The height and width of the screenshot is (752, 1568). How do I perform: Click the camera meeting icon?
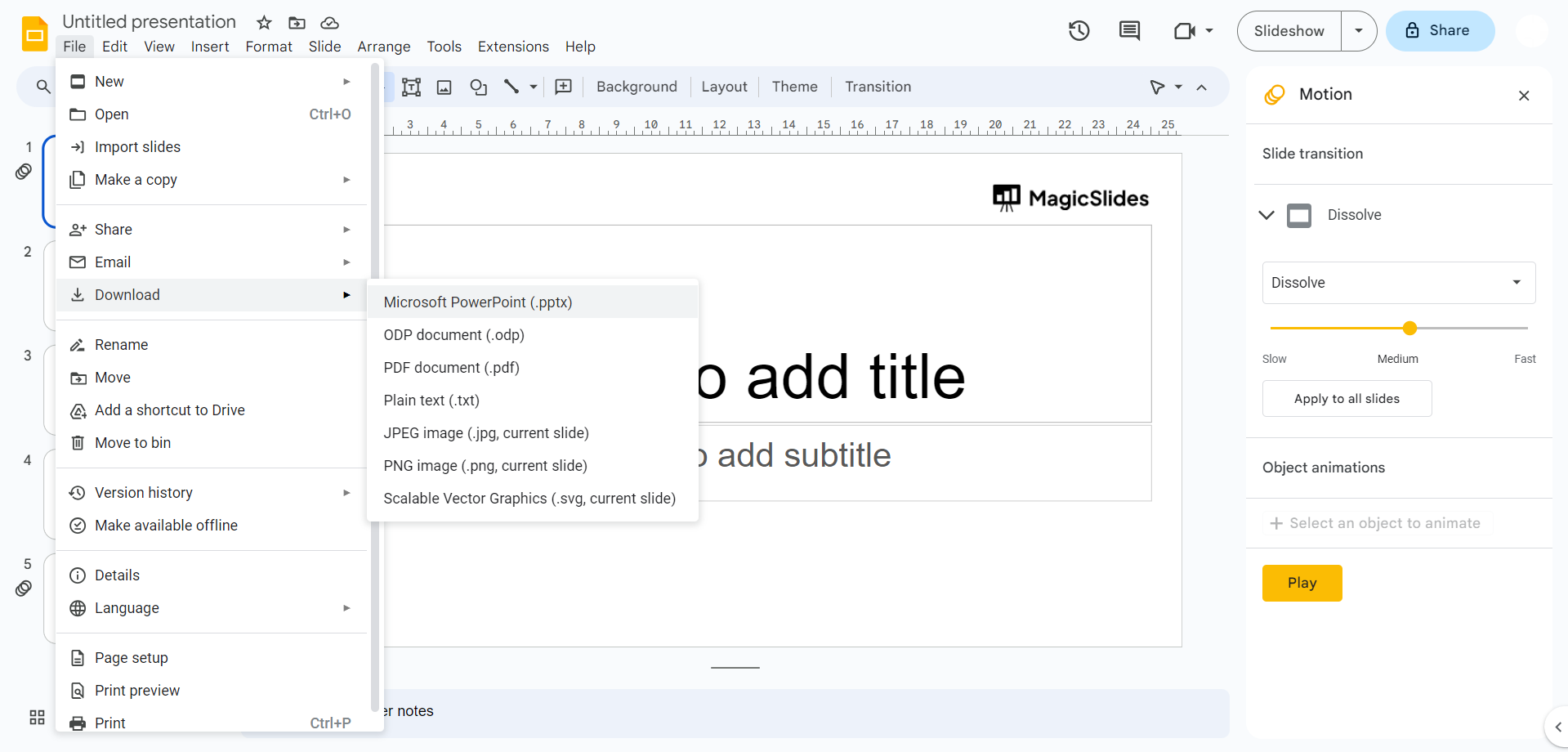point(1184,31)
